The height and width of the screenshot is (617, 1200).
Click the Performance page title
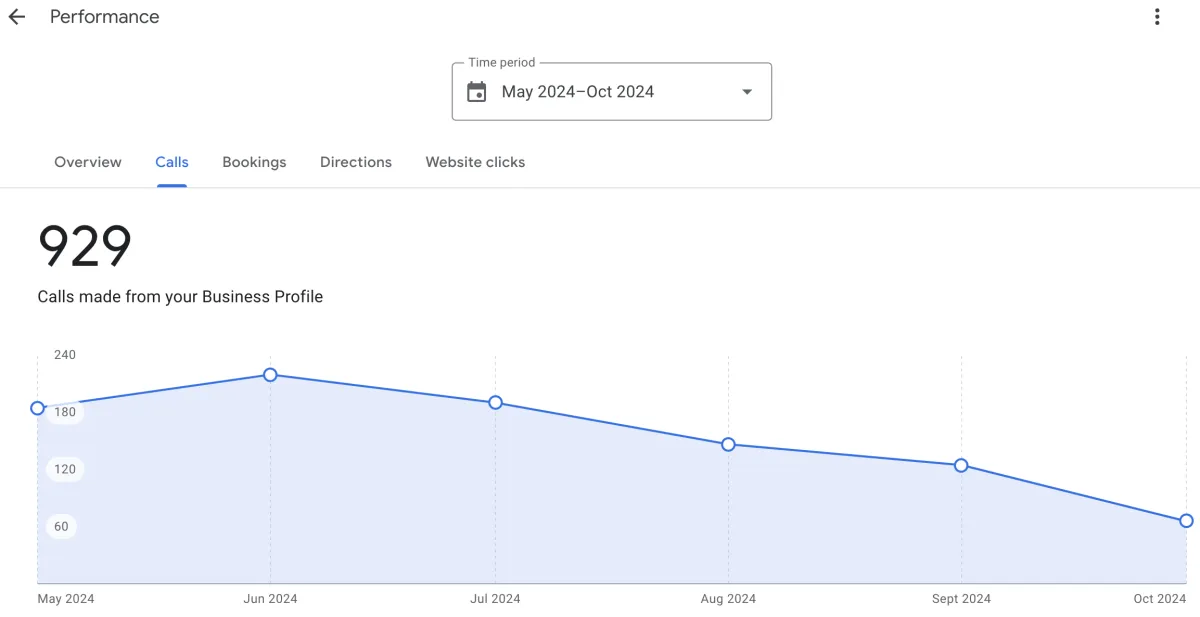click(104, 17)
